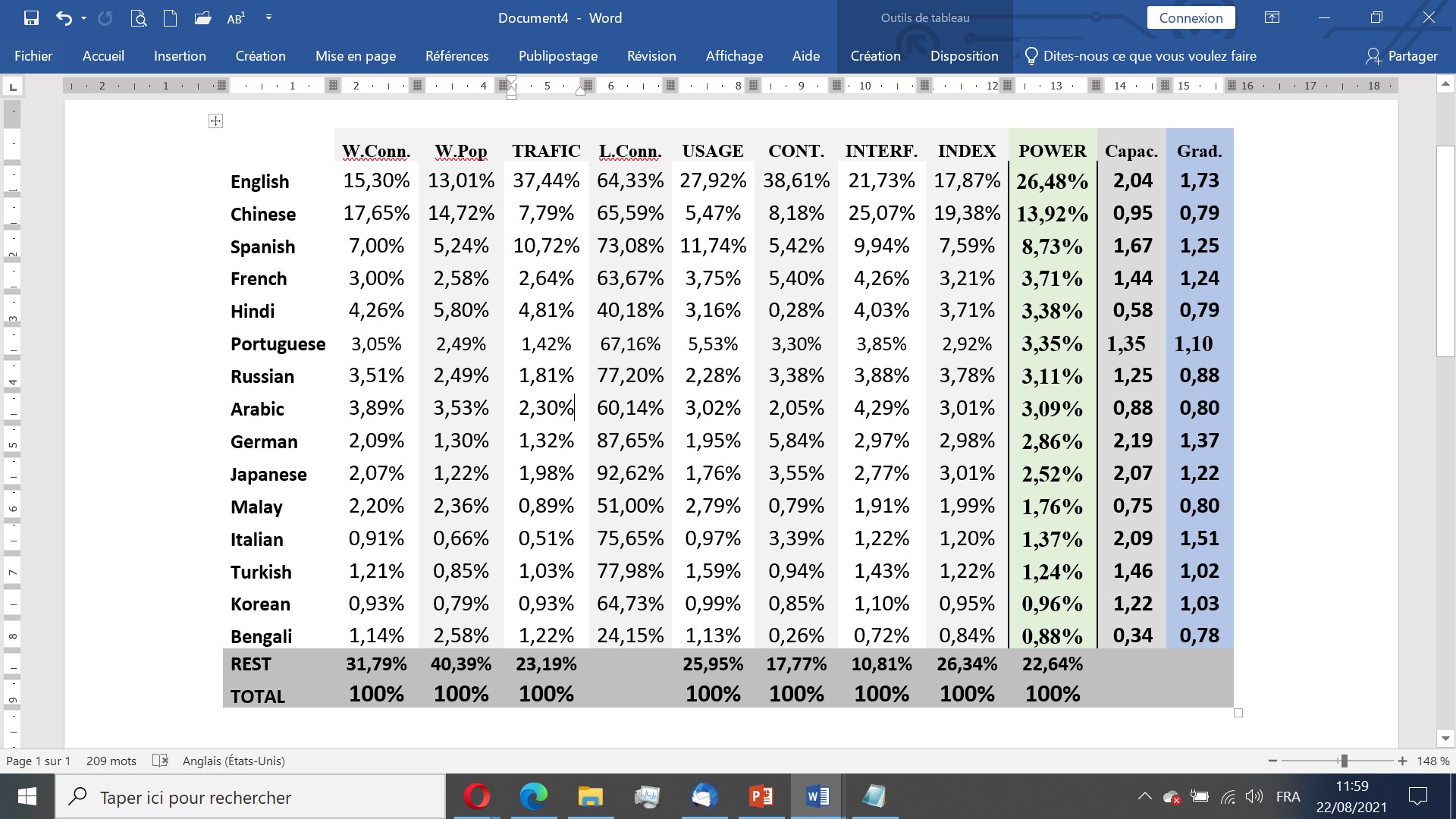
Task: Click the Save icon in quick access toolbar
Action: [x=31, y=18]
